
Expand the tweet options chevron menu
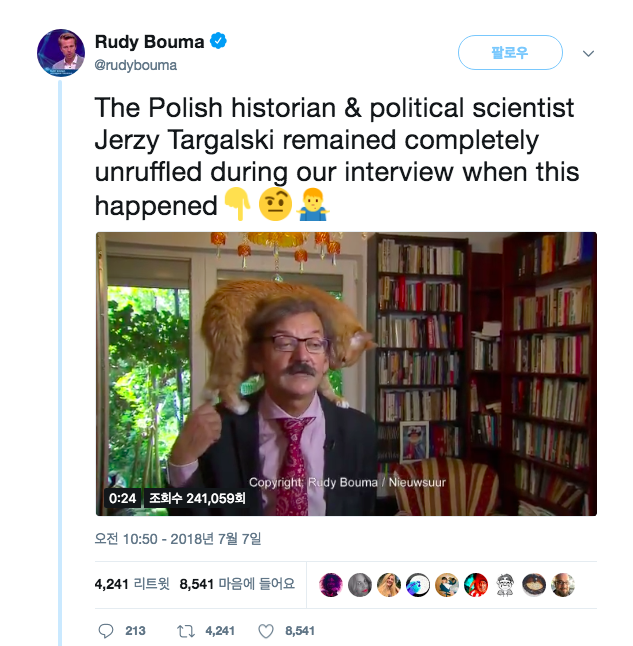(x=589, y=53)
